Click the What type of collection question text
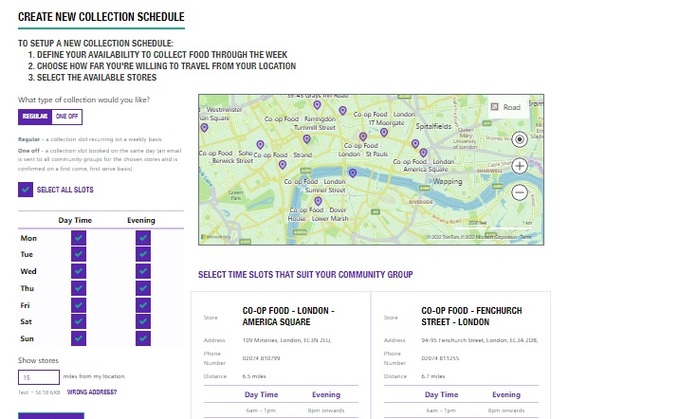The width and height of the screenshot is (679, 419). 84,100
